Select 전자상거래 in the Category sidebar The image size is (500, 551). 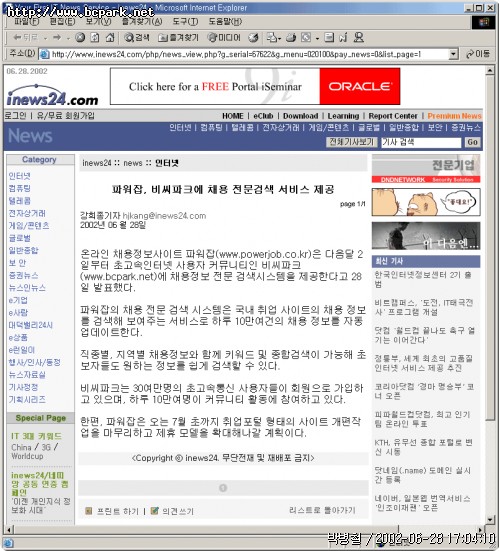coord(27,213)
